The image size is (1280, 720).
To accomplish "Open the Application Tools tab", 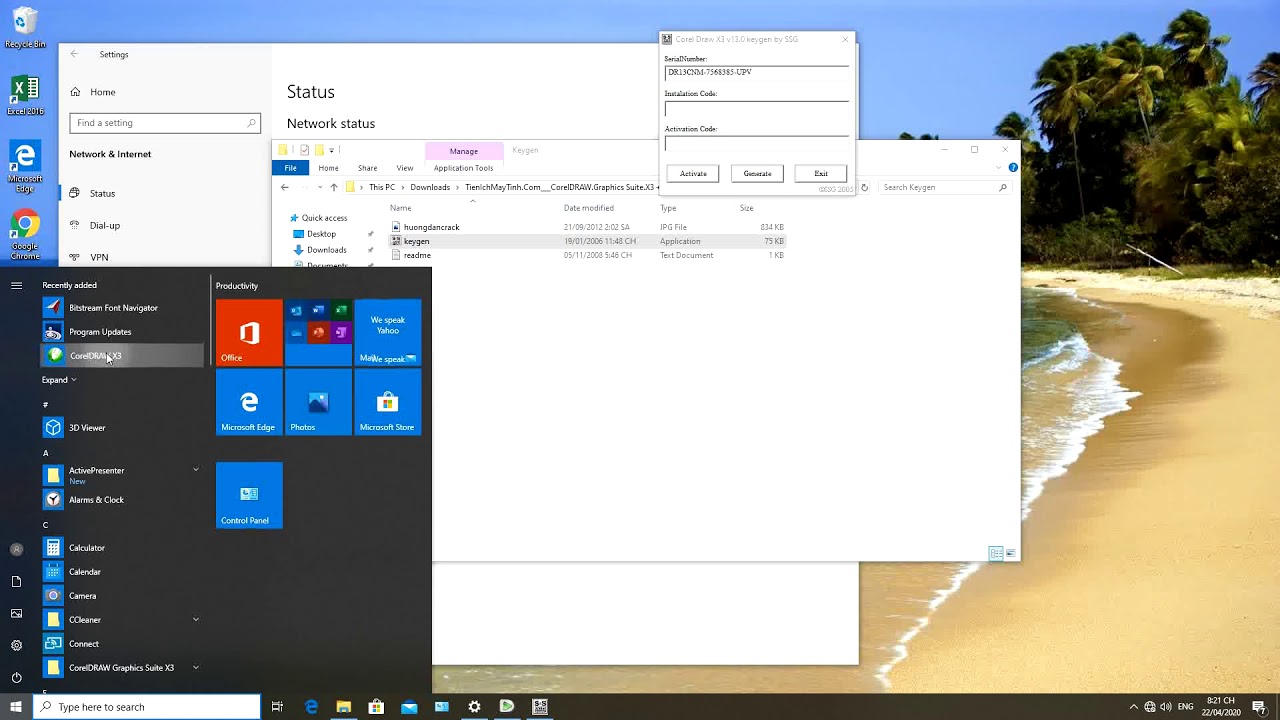I will point(463,168).
